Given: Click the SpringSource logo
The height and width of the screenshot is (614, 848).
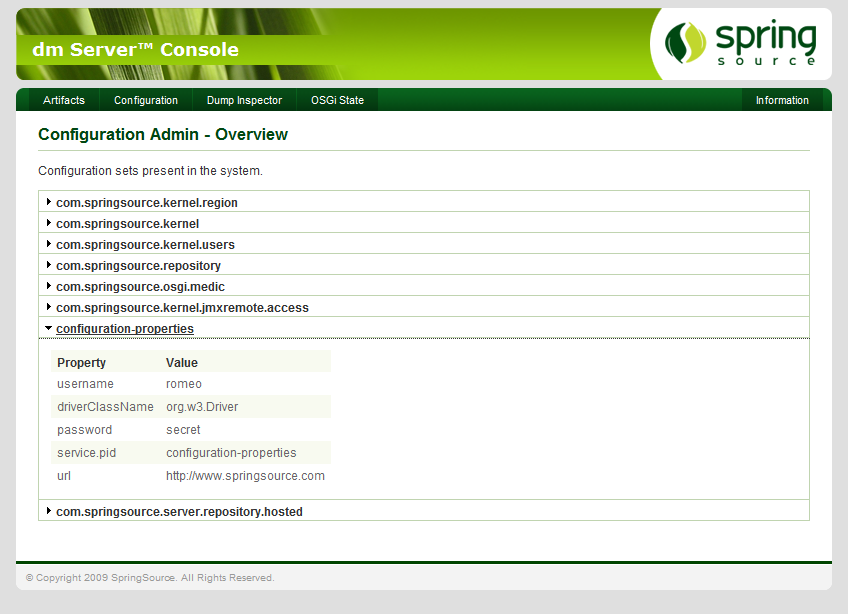Looking at the screenshot, I should coord(740,43).
